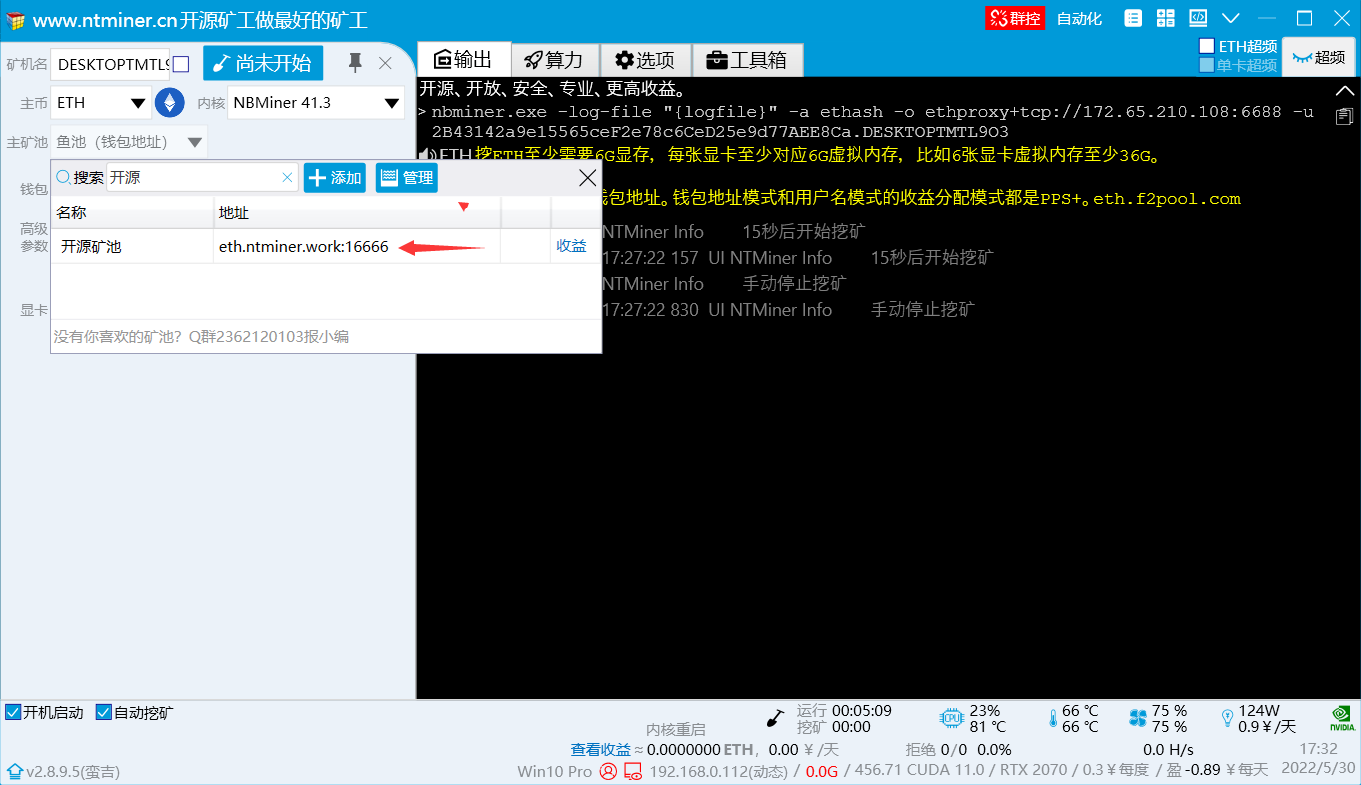The width and height of the screenshot is (1361, 785).
Task: Switch to the 工具箱 toolbox tab
Action: [747, 60]
